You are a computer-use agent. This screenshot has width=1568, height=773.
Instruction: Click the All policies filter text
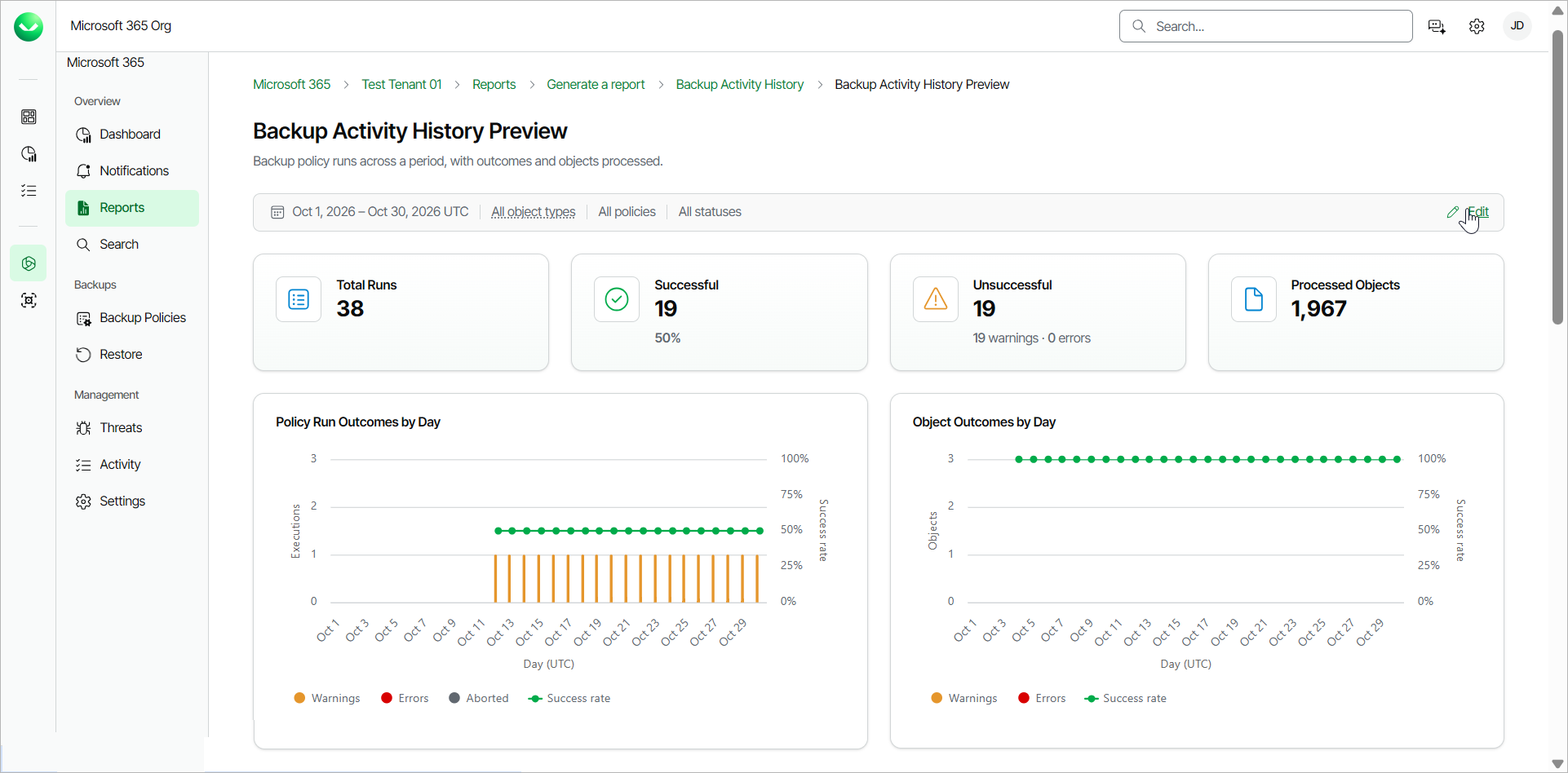pyautogui.click(x=627, y=212)
